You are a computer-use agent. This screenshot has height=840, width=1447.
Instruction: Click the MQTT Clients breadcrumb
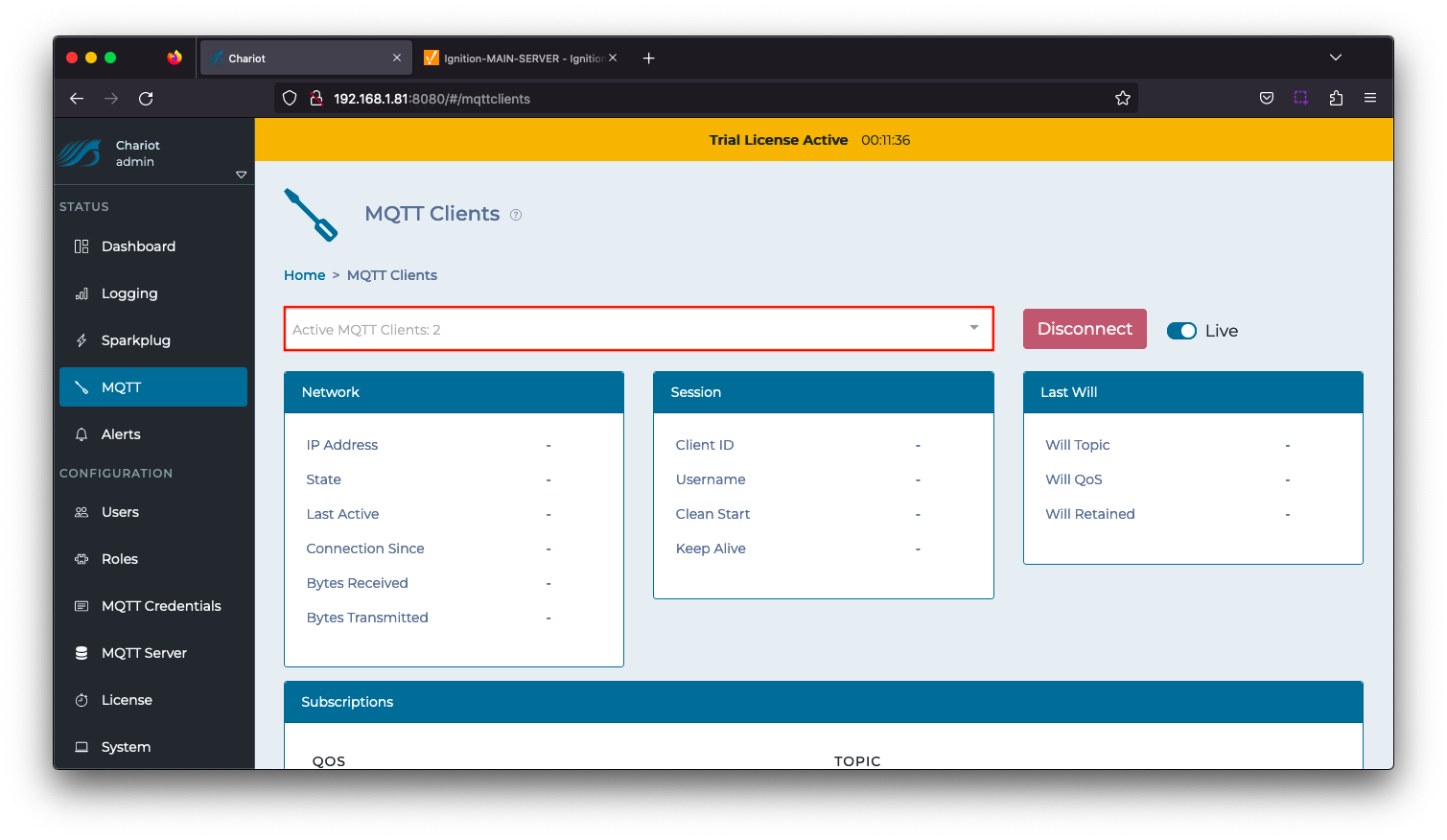pyautogui.click(x=392, y=275)
